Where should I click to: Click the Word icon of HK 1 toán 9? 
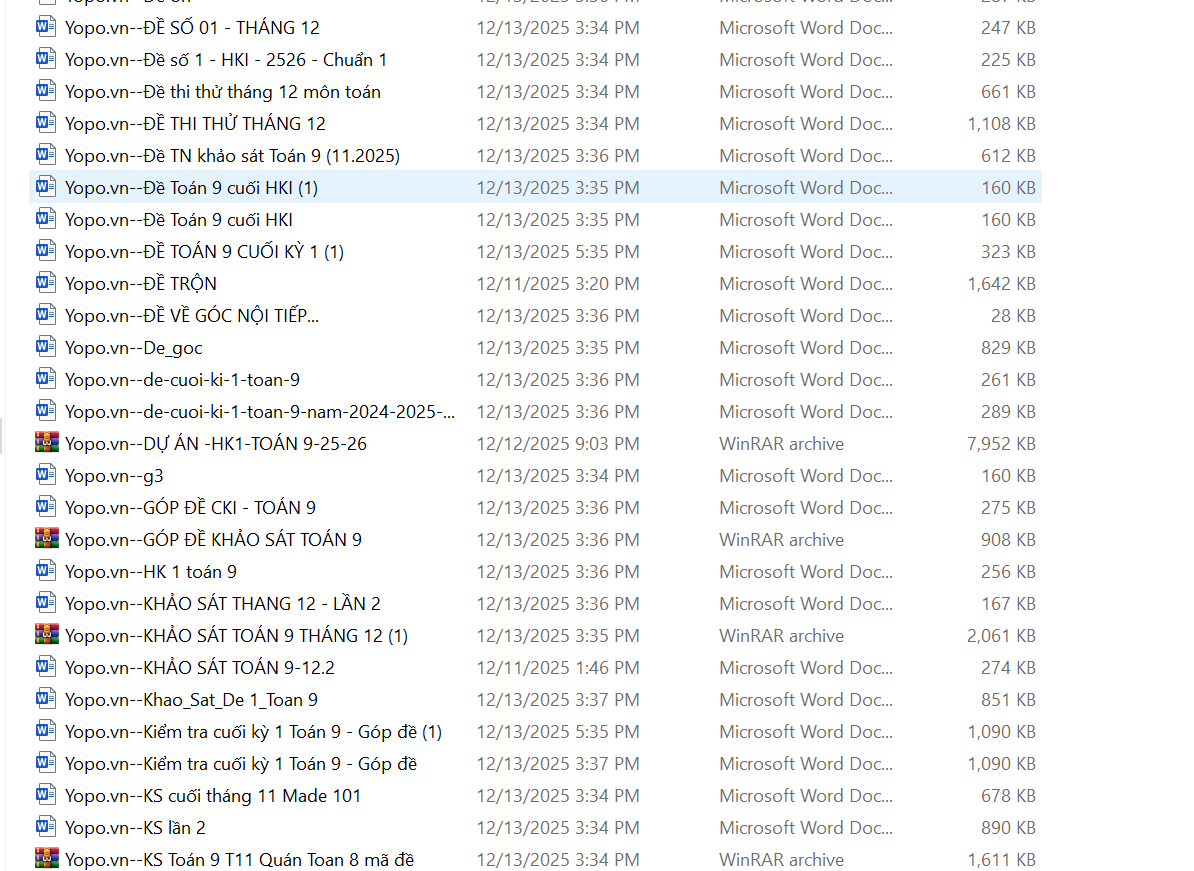point(46,571)
